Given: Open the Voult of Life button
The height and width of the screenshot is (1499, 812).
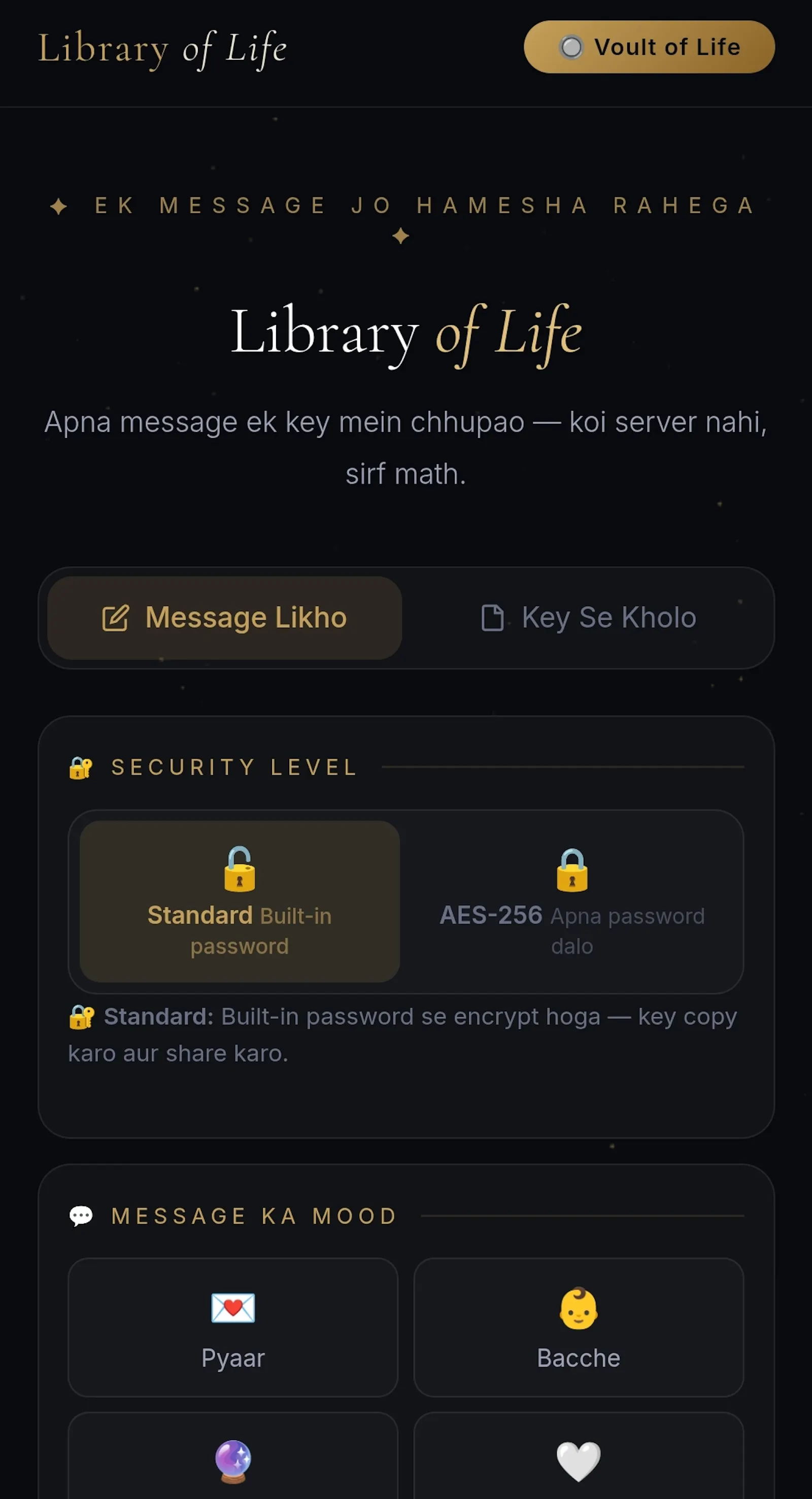Looking at the screenshot, I should 649,47.
